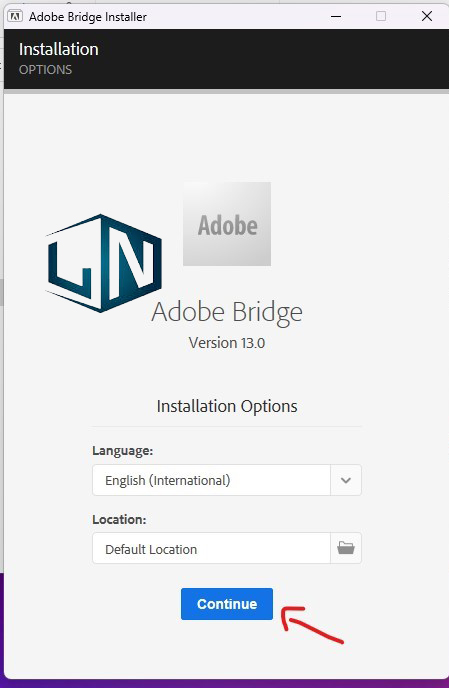Click the Adobe Bridge product name

[x=227, y=312]
